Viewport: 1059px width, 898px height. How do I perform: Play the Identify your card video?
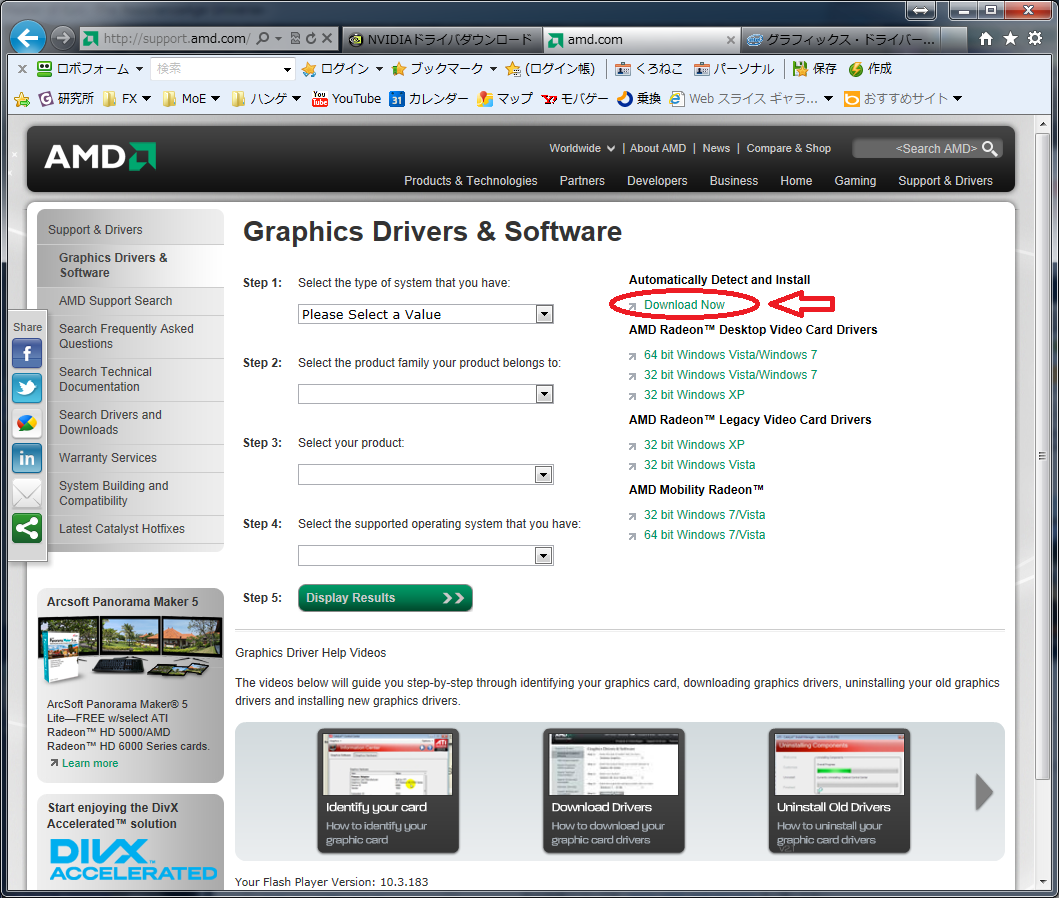click(388, 791)
